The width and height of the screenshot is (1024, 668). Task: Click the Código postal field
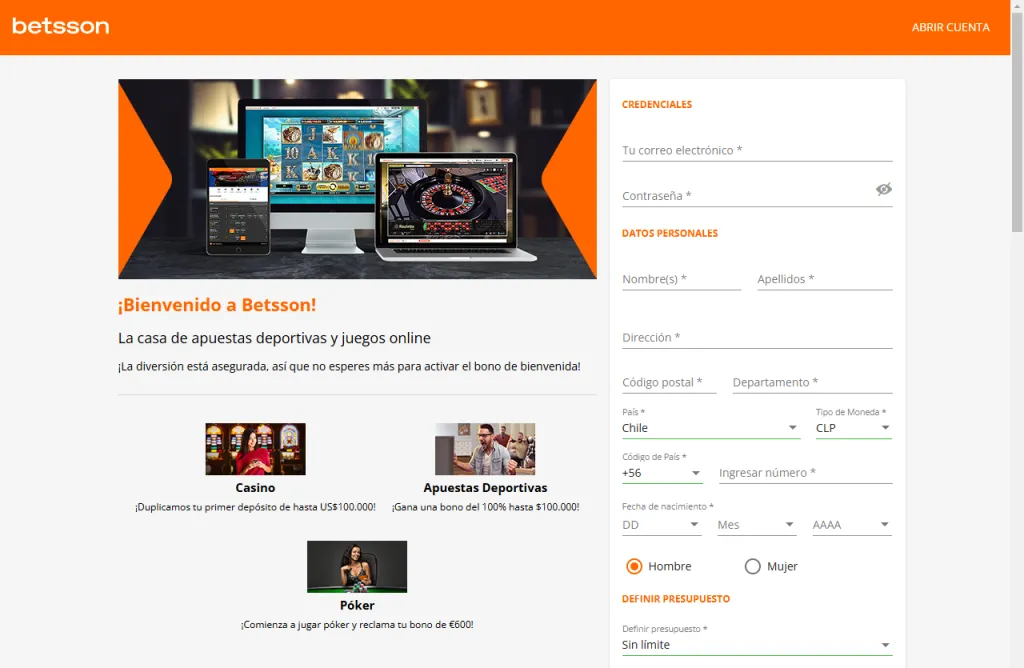point(668,382)
